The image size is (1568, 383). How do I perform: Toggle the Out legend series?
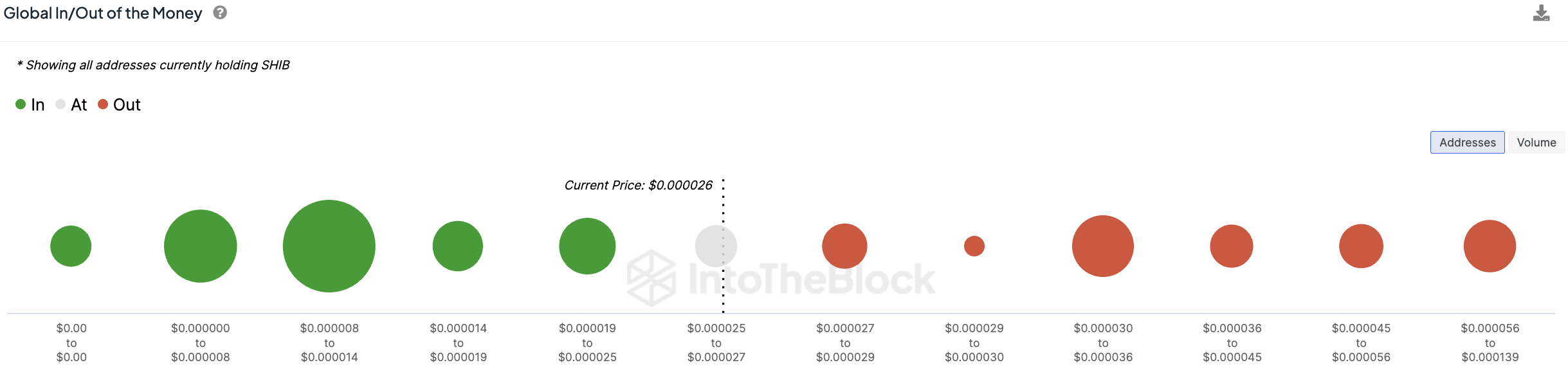pyautogui.click(x=119, y=105)
